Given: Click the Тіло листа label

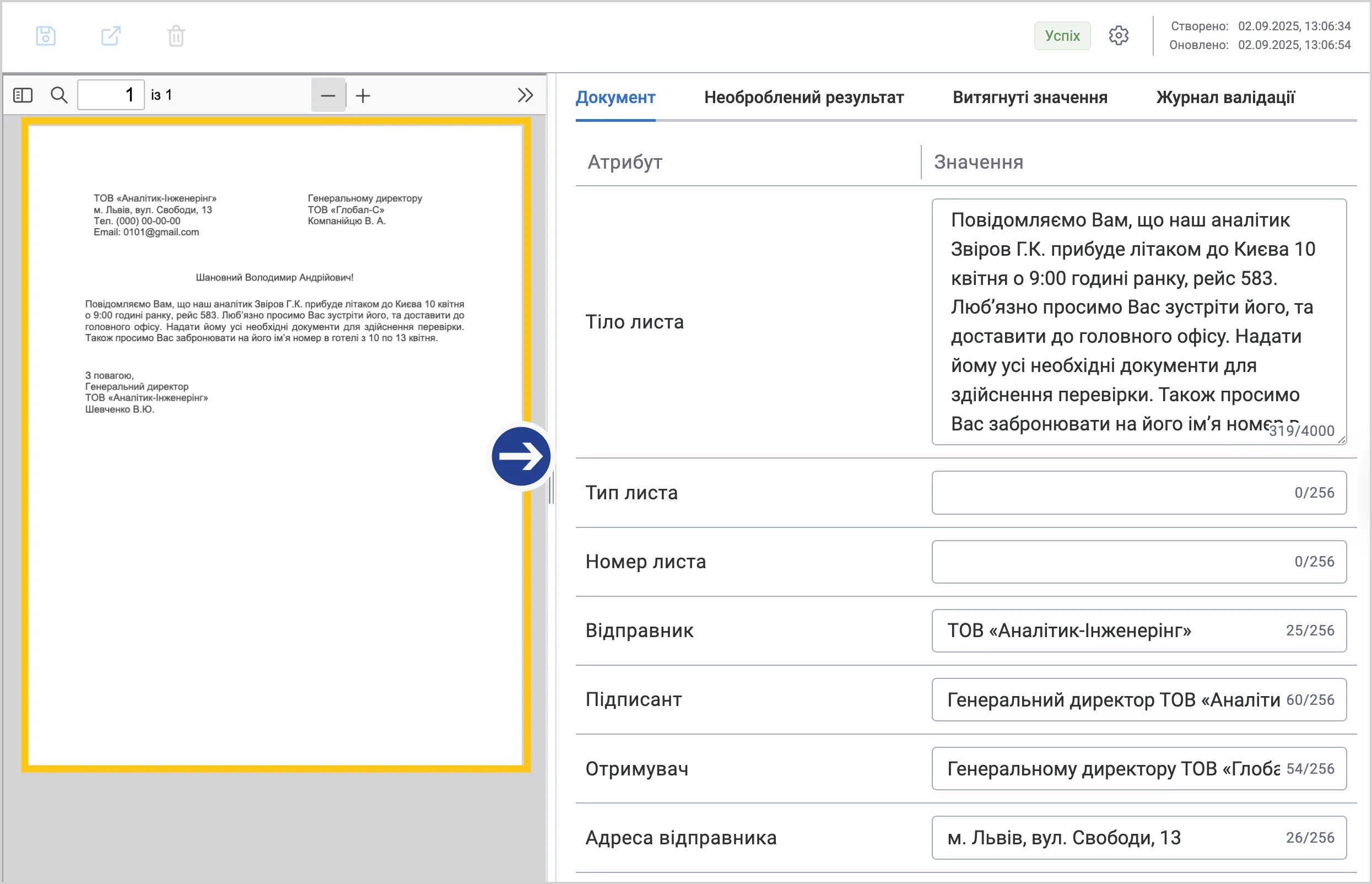Looking at the screenshot, I should (635, 322).
